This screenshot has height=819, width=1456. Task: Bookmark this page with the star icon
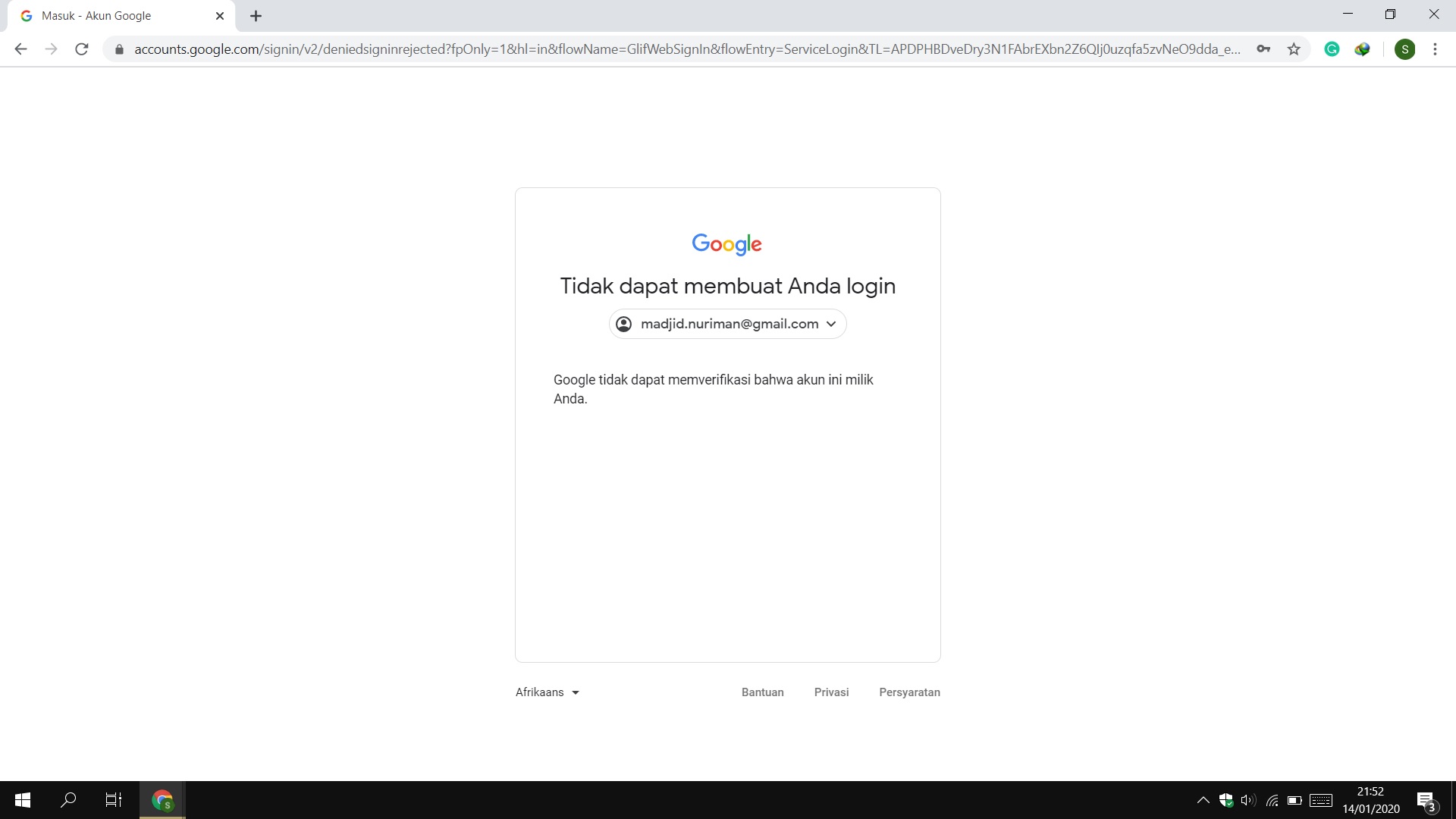pyautogui.click(x=1294, y=49)
